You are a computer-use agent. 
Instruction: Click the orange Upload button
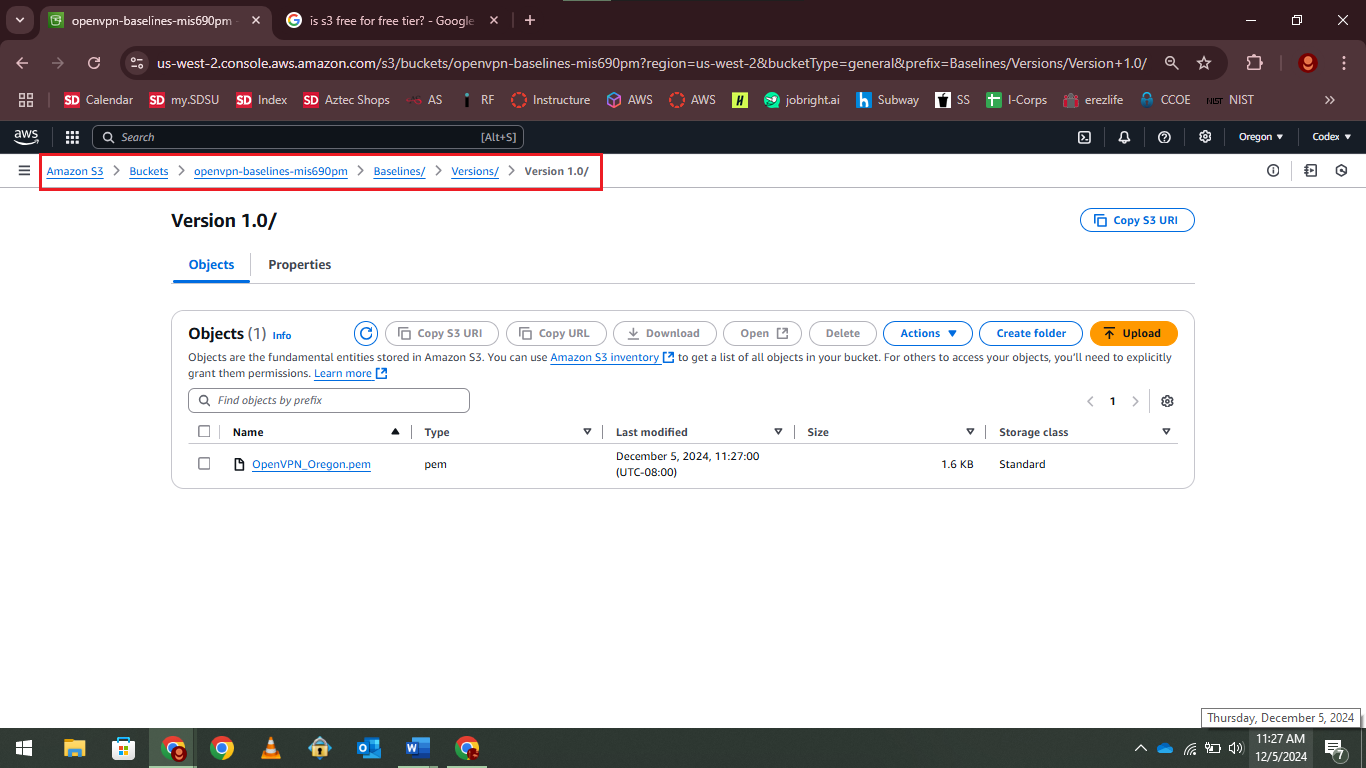pos(1134,333)
